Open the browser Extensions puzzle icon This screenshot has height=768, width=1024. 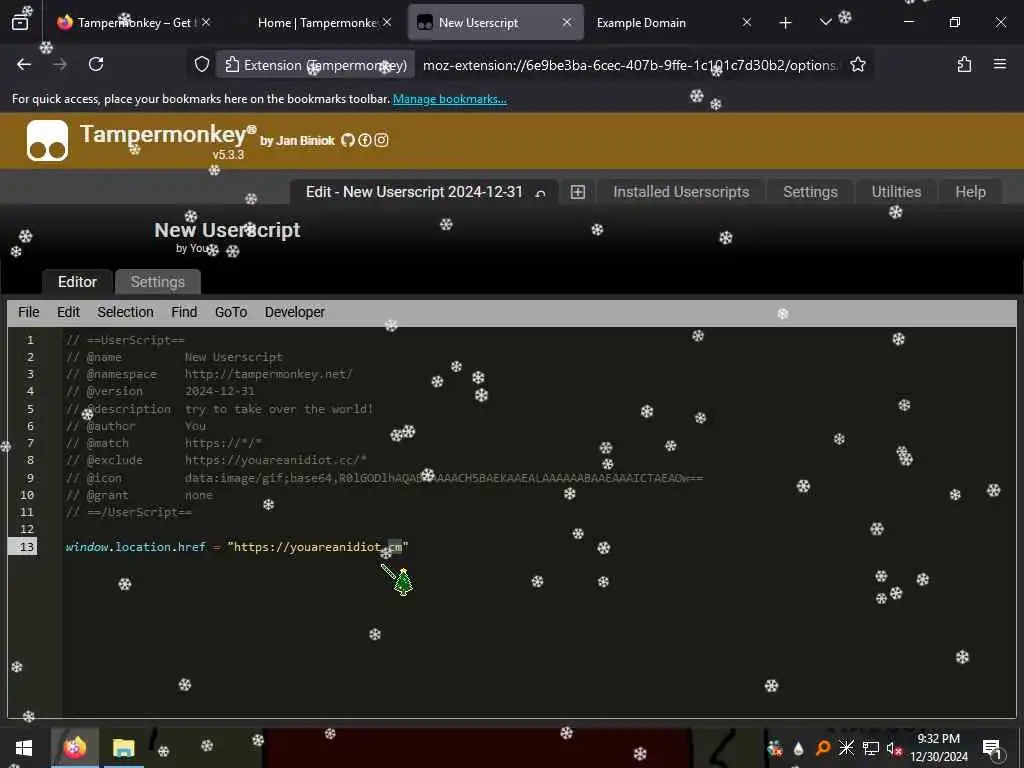964,64
